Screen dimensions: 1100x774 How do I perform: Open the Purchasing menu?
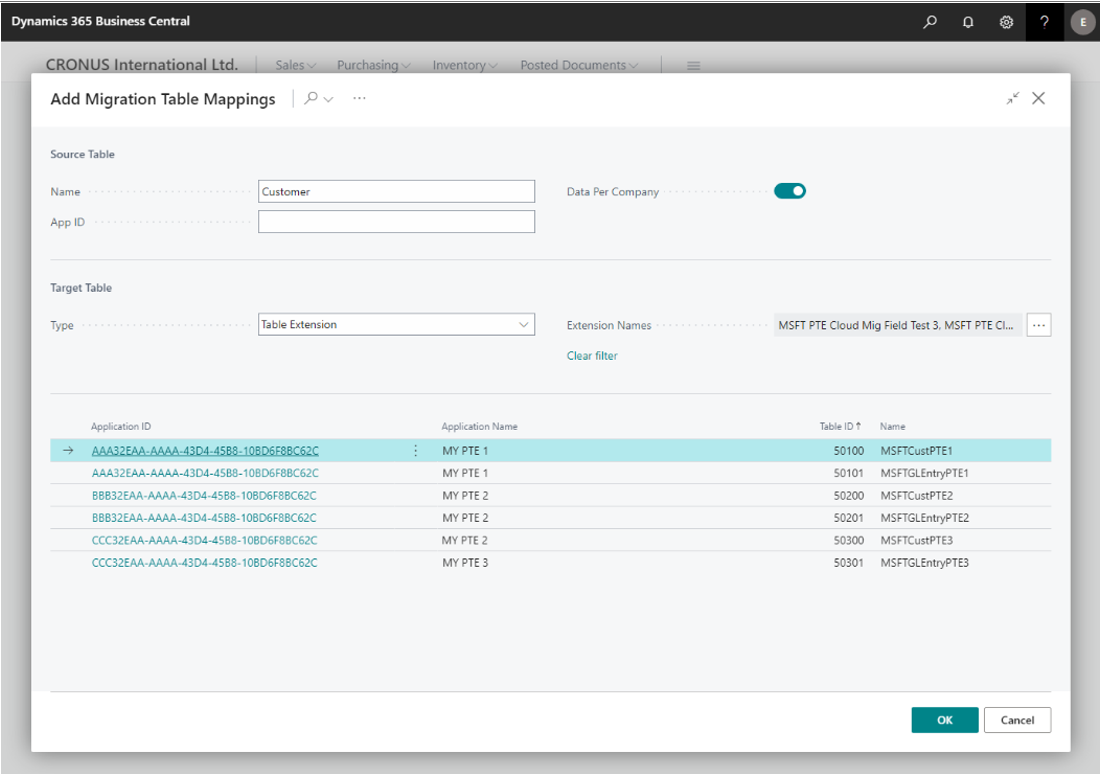coord(373,65)
